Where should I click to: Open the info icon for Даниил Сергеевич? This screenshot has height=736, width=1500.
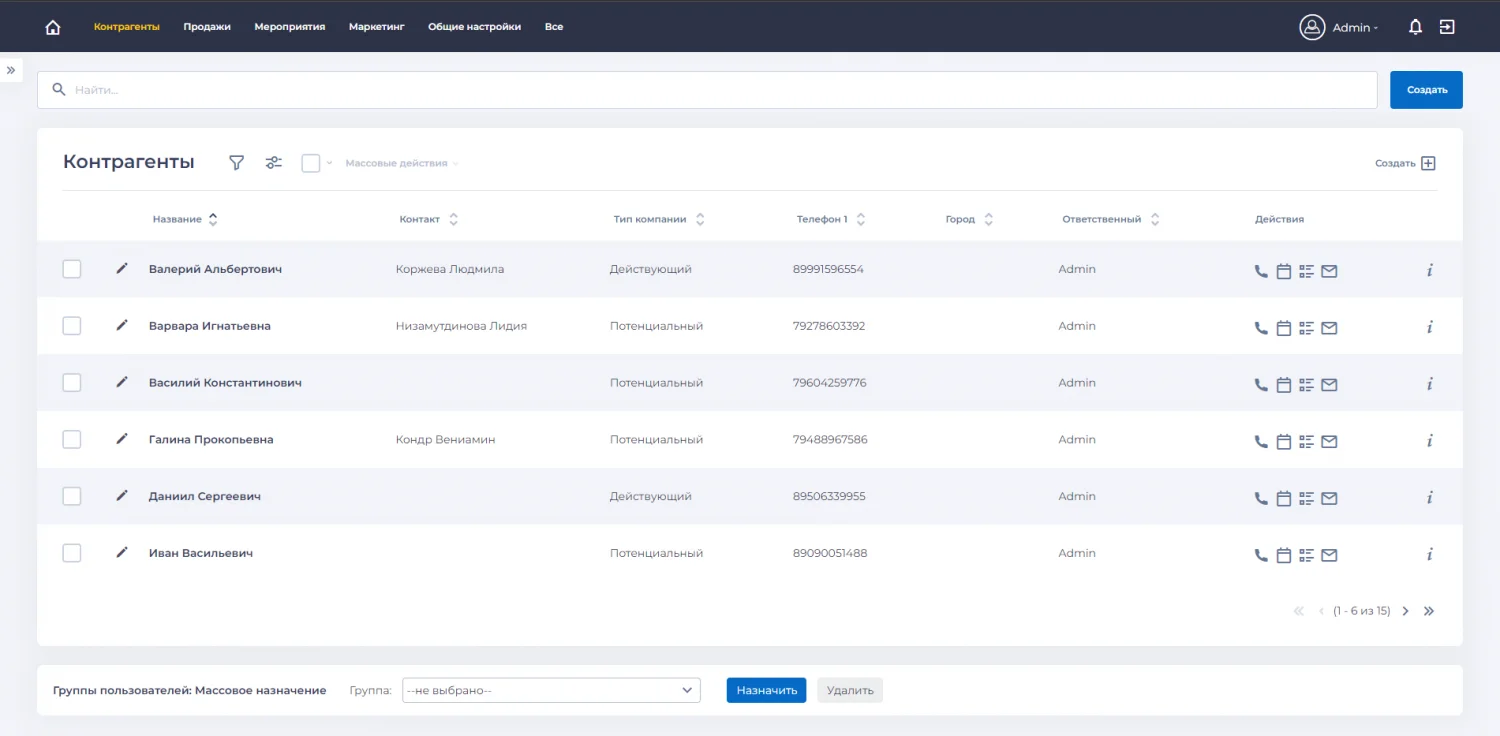pyautogui.click(x=1430, y=497)
